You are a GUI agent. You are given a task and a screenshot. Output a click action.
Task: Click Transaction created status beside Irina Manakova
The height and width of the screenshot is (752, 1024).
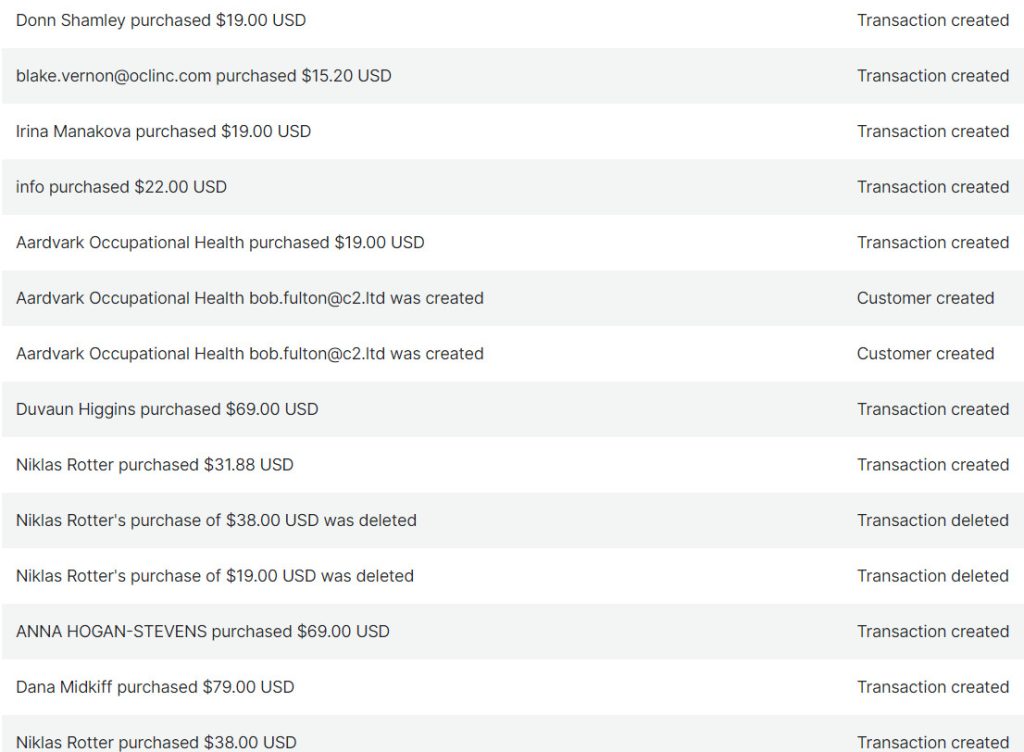coord(932,131)
